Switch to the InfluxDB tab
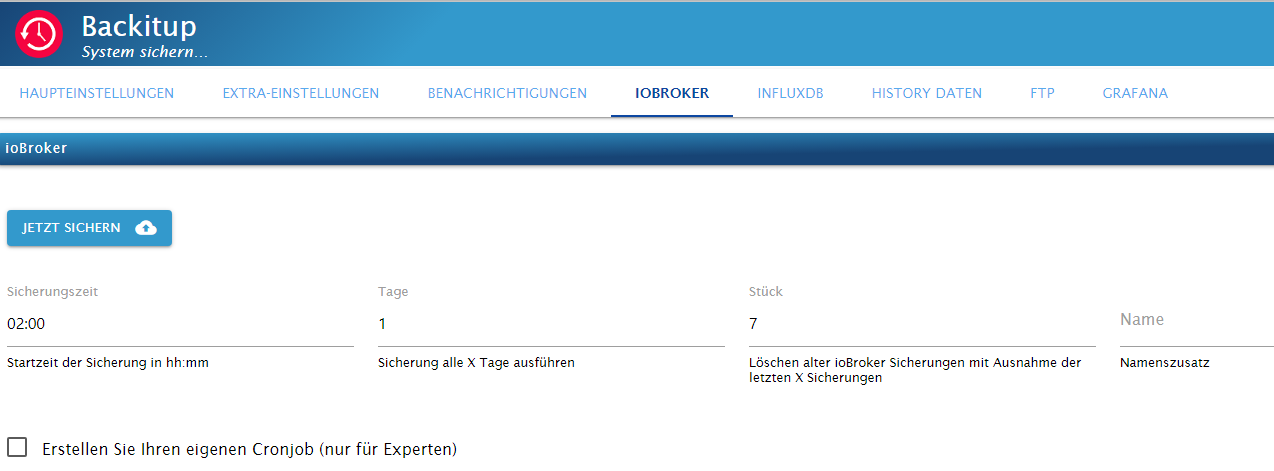This screenshot has width=1274, height=471. tap(790, 93)
